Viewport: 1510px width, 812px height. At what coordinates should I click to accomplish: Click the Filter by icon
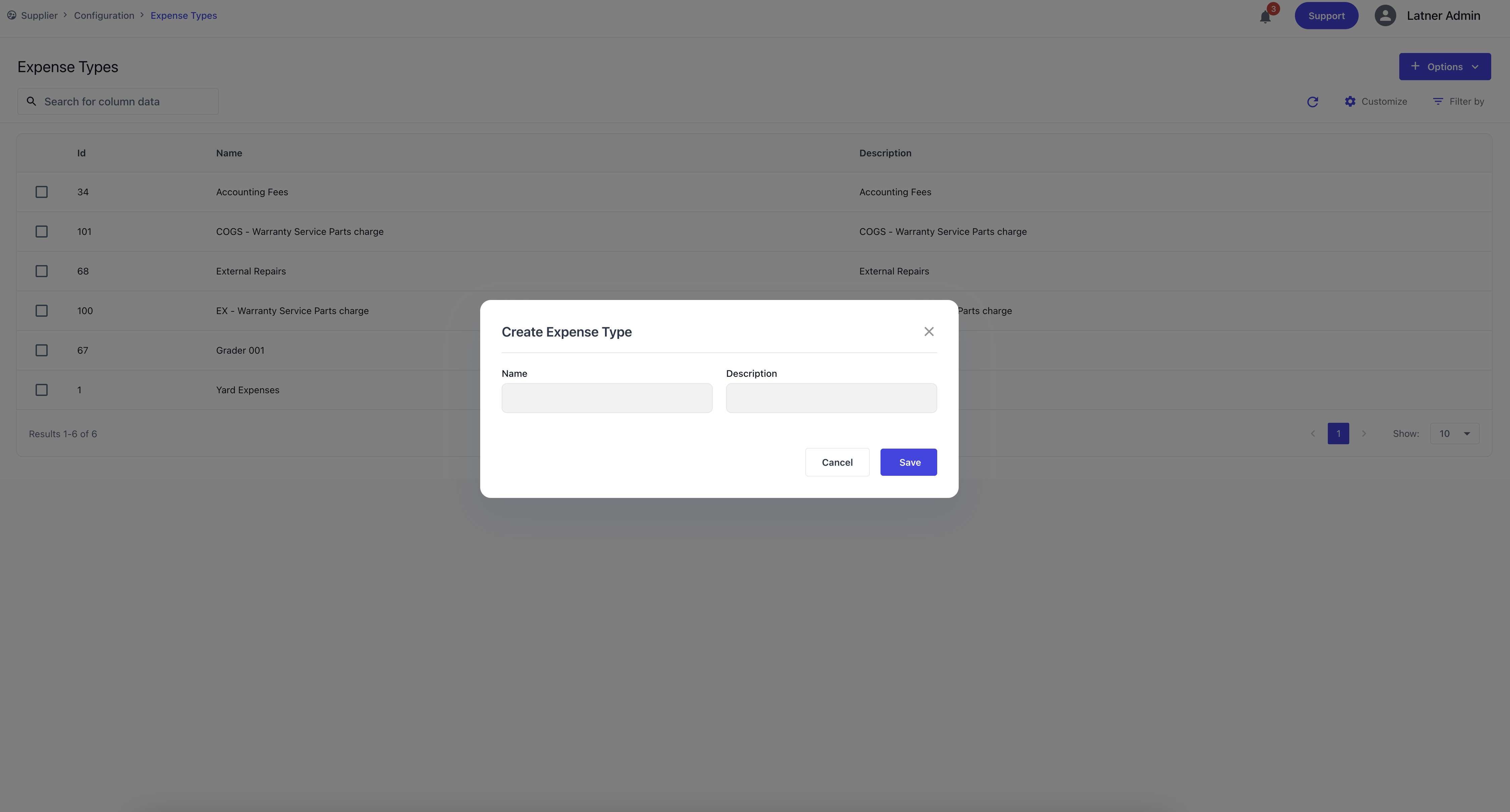1438,101
